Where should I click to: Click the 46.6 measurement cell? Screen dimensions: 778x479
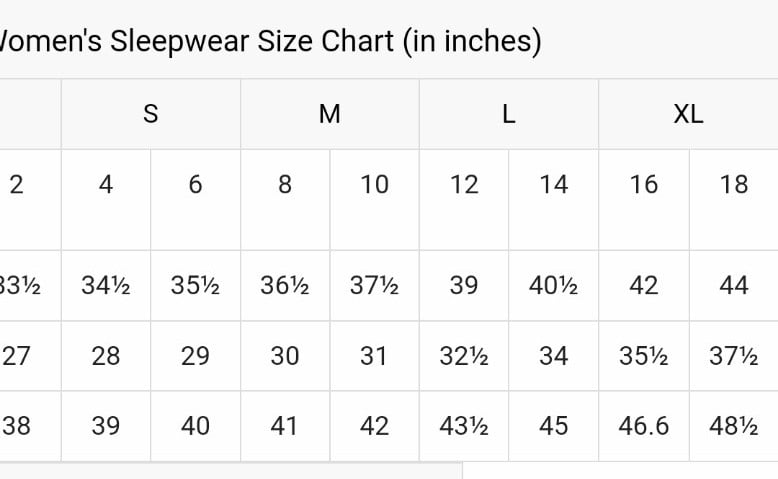(644, 426)
